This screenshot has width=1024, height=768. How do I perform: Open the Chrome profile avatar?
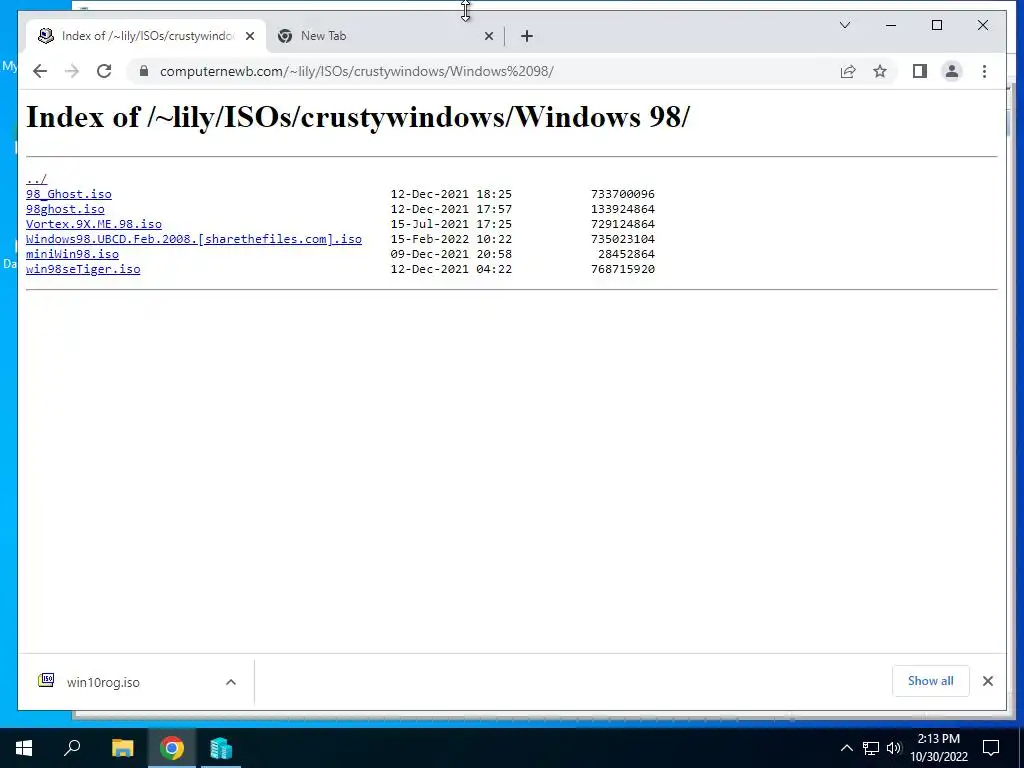pos(952,71)
